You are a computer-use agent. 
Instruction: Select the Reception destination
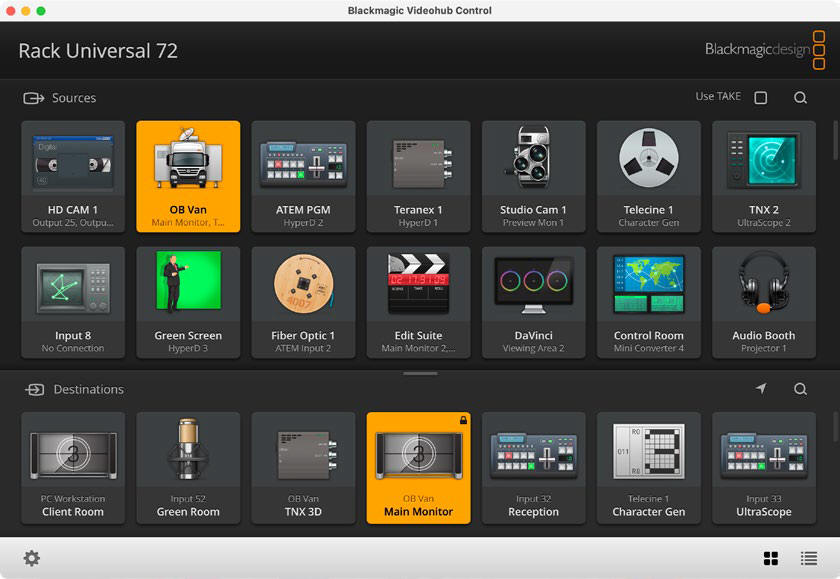tap(534, 468)
